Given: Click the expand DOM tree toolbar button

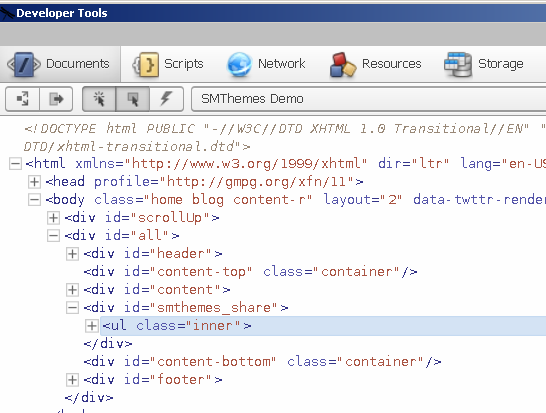Looking at the screenshot, I should 23,99.
